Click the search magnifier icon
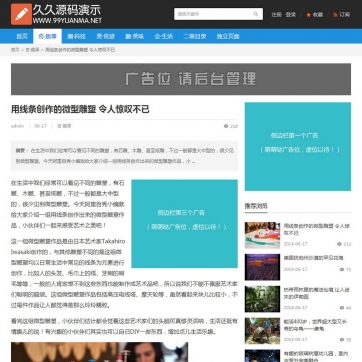Screen dimensions: 362x362 [x=256, y=14]
